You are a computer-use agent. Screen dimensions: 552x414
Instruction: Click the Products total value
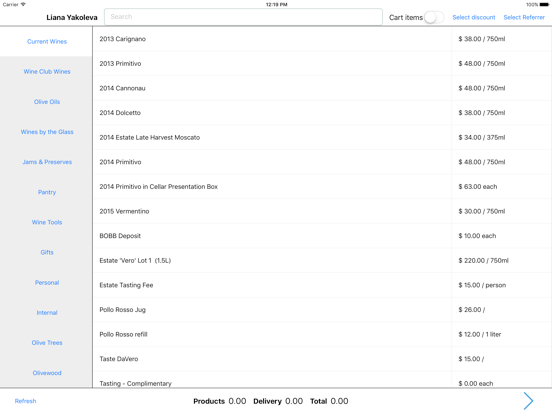(x=237, y=401)
